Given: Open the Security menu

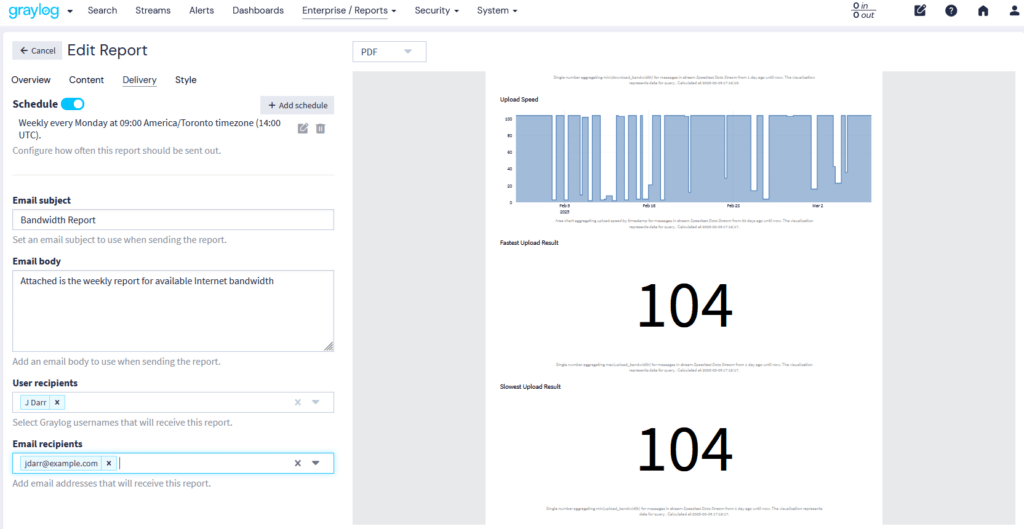Looking at the screenshot, I should pos(437,11).
